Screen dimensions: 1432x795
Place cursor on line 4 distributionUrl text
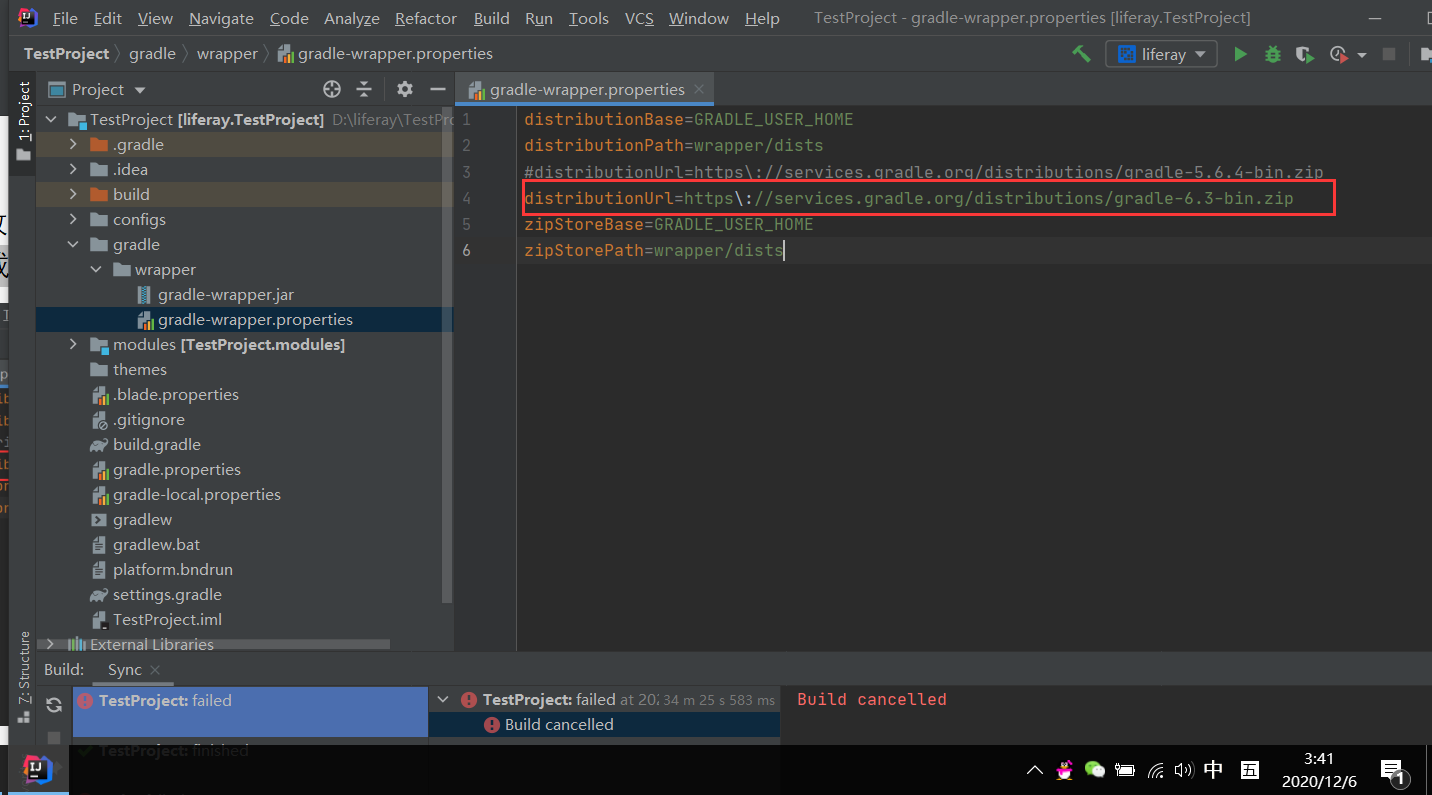pyautogui.click(x=908, y=198)
